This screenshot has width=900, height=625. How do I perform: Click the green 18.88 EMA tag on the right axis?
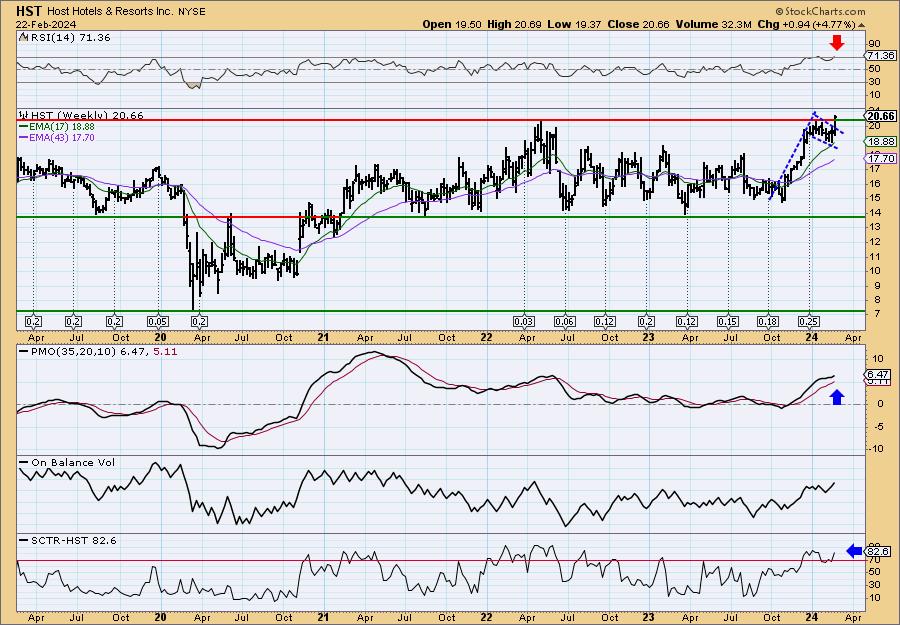[880, 142]
